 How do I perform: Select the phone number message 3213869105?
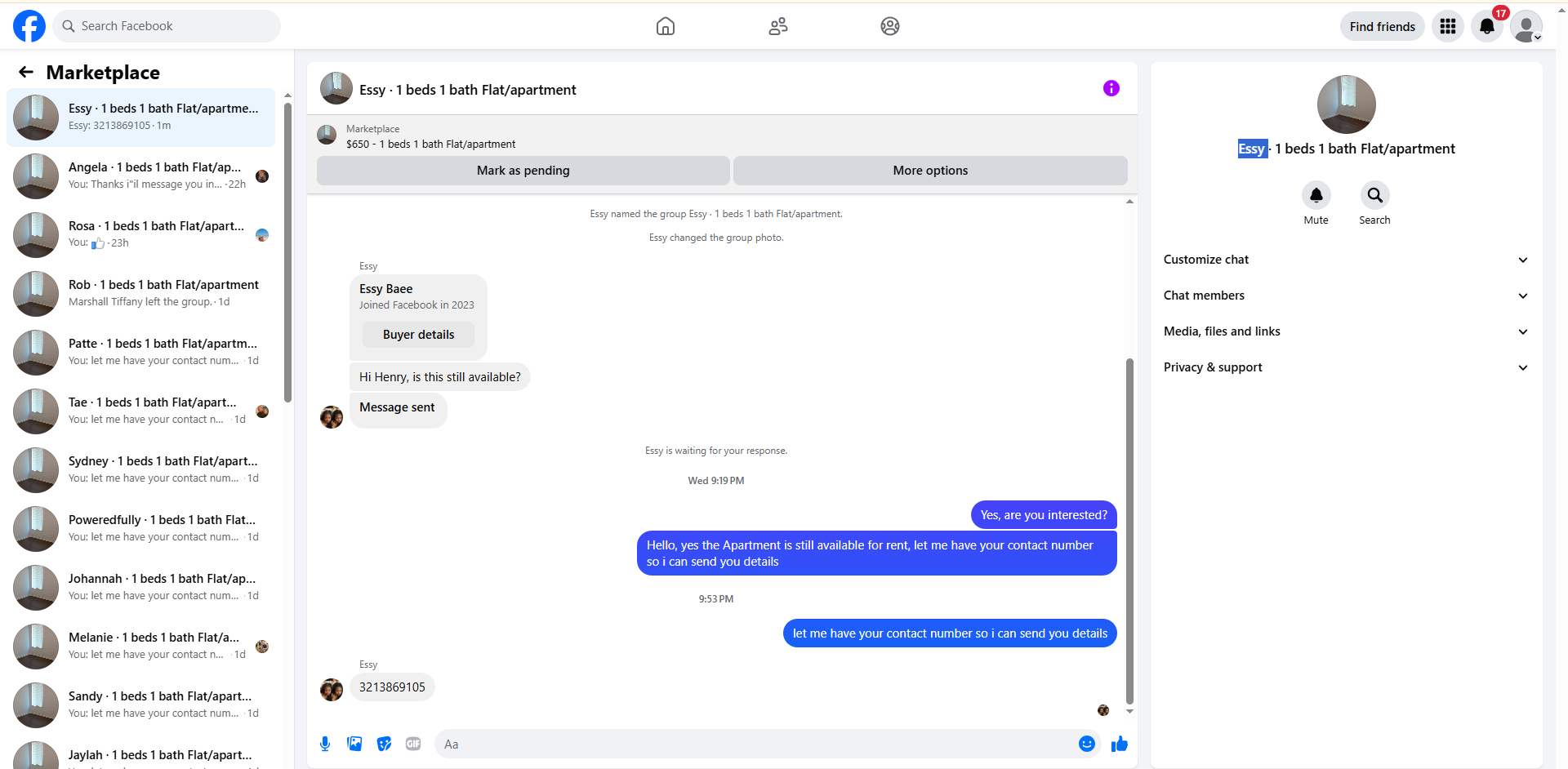[392, 687]
